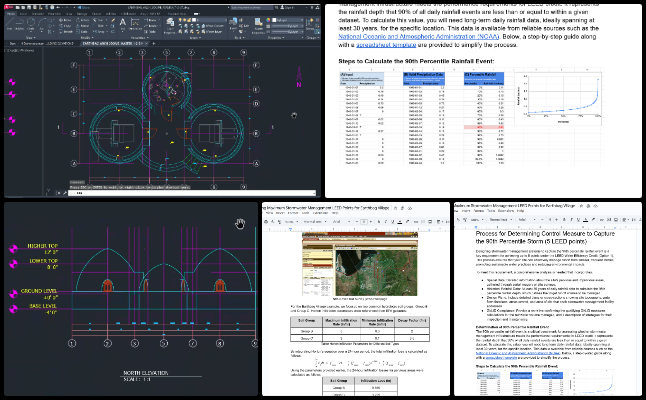The image size is (646, 400).
Task: Click the Insert Block icon
Action: click(x=234, y=24)
